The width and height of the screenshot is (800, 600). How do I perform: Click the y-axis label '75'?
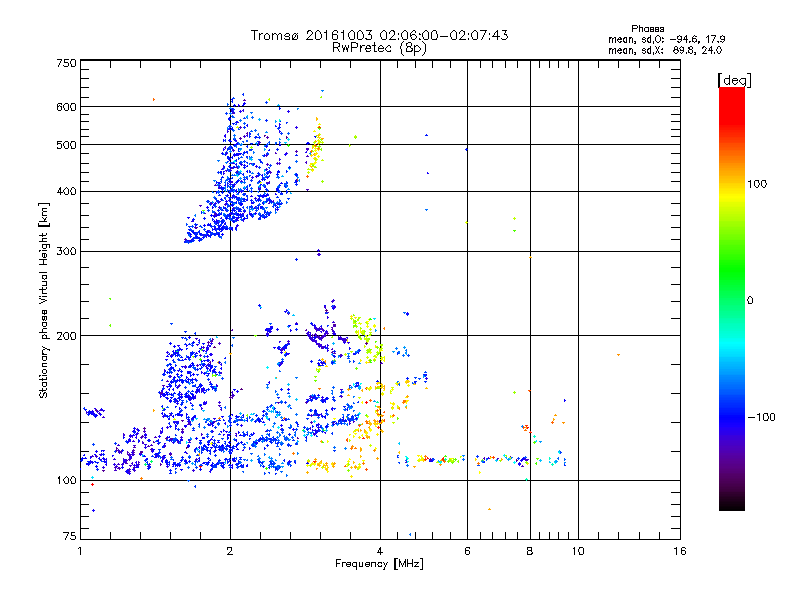(70, 536)
